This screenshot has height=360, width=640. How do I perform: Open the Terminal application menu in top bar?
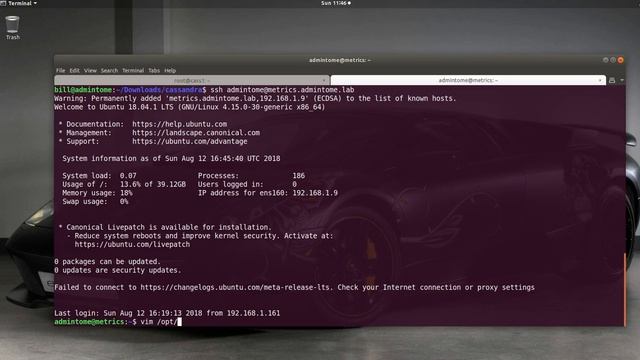19,3
